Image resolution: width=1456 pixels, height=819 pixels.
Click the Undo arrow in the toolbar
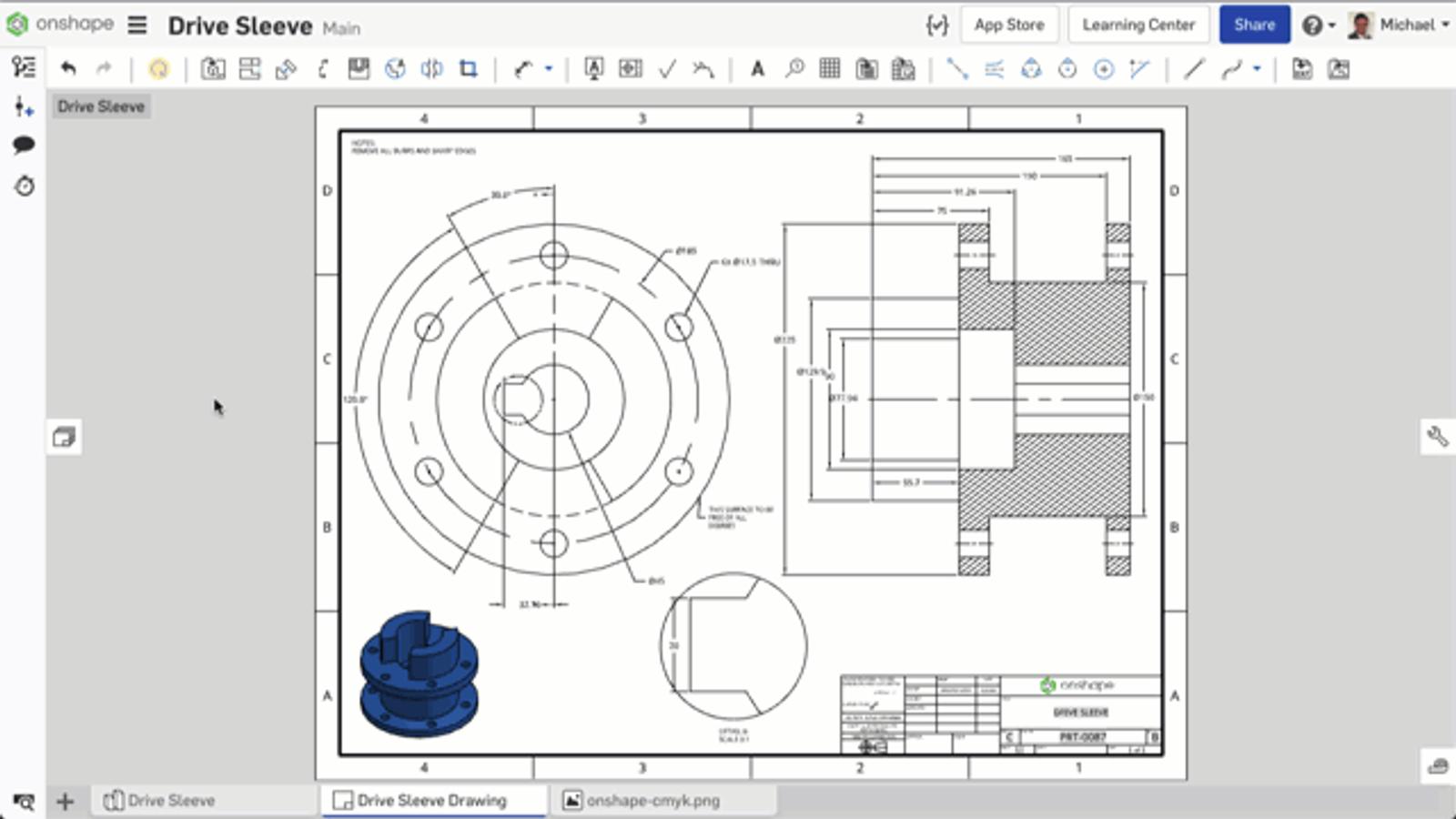[68, 69]
